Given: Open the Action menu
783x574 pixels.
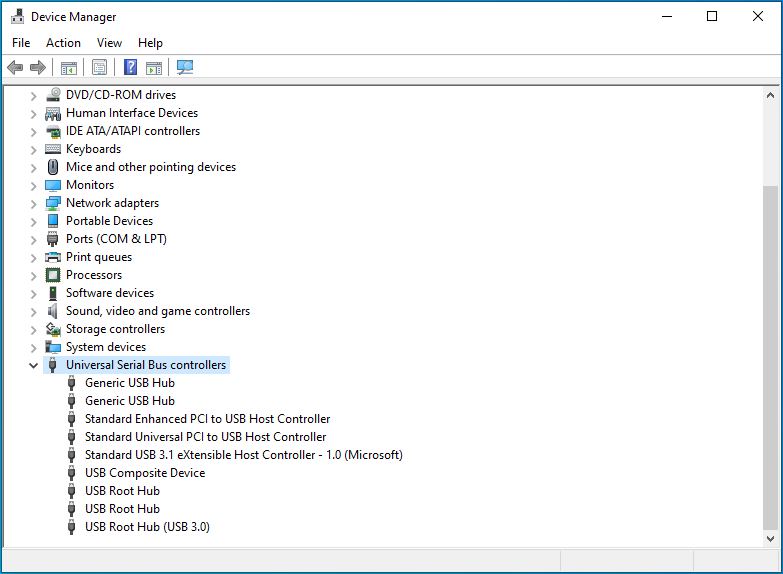Looking at the screenshot, I should [x=63, y=43].
